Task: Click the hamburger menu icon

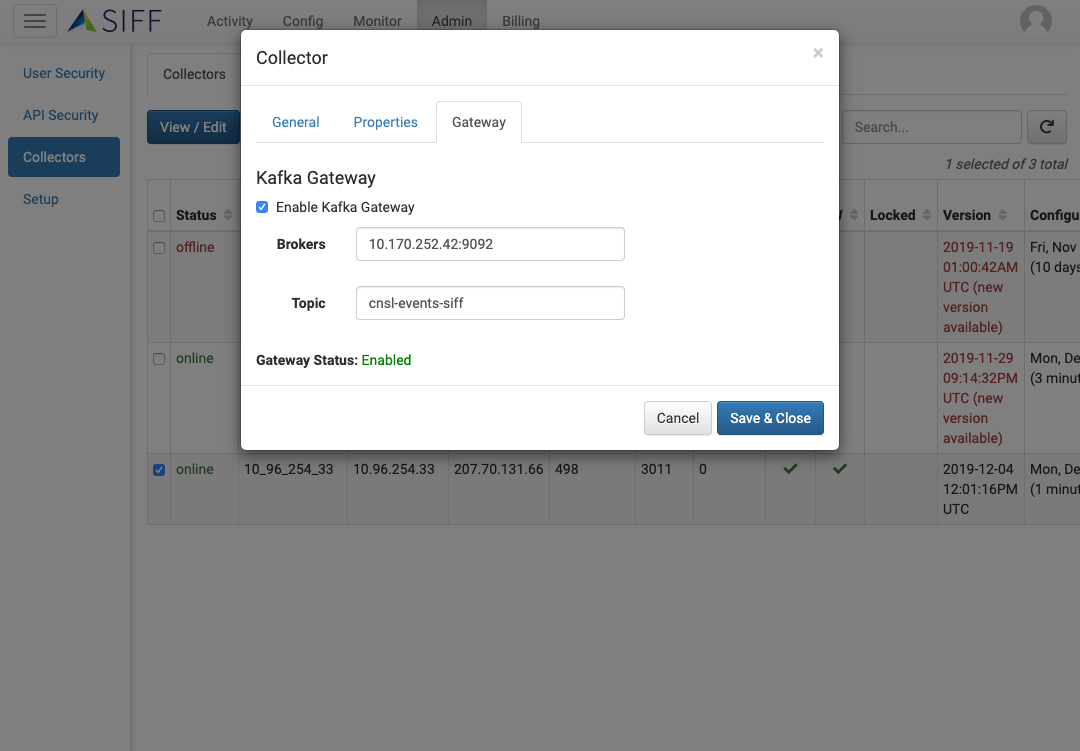Action: (x=34, y=20)
